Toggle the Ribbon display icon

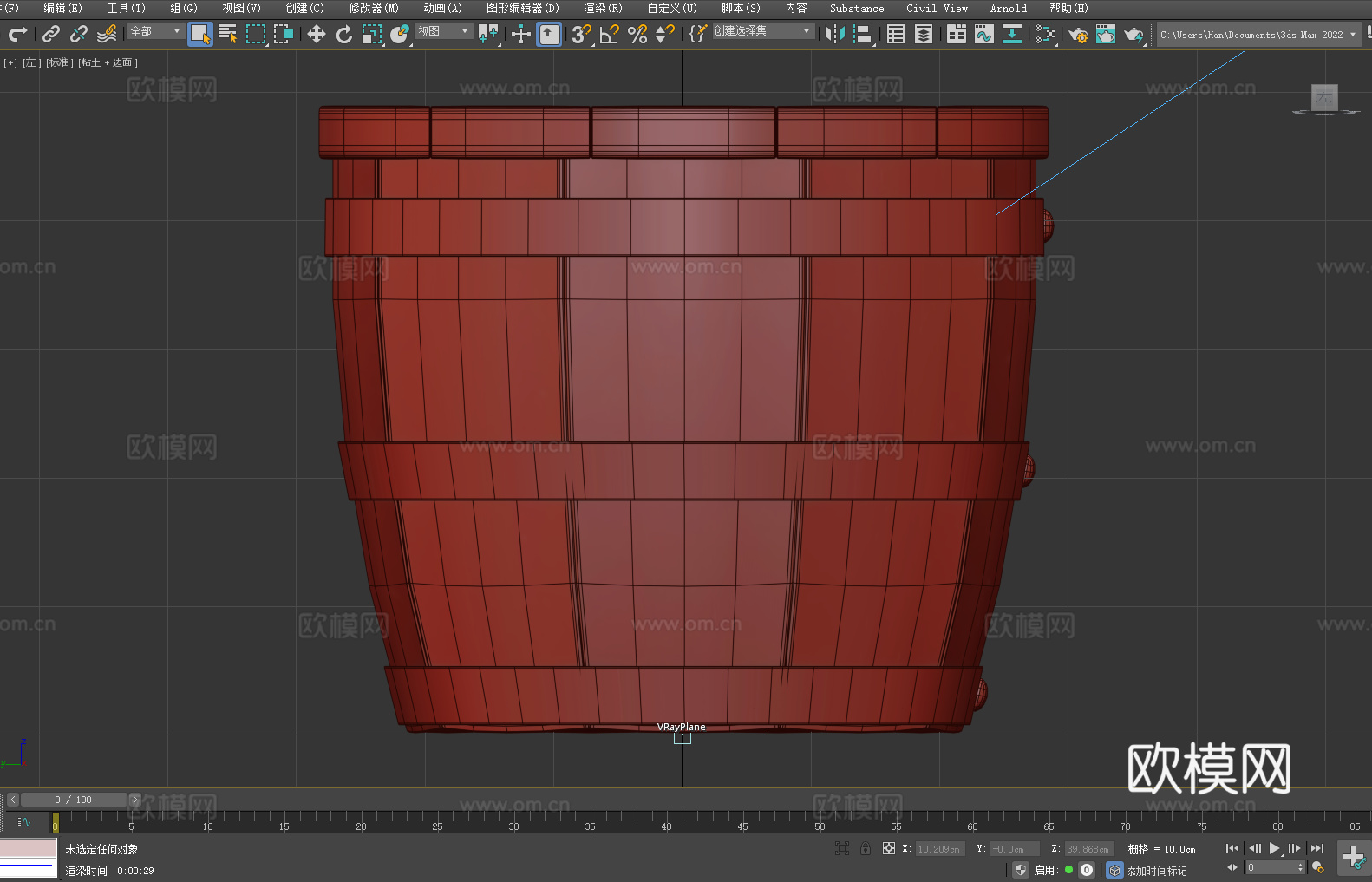[x=957, y=34]
